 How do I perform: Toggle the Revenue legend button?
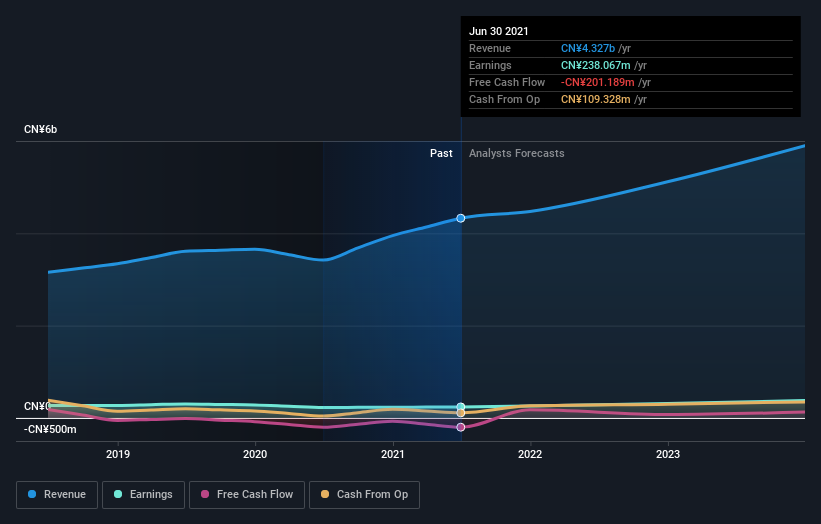(x=57, y=495)
